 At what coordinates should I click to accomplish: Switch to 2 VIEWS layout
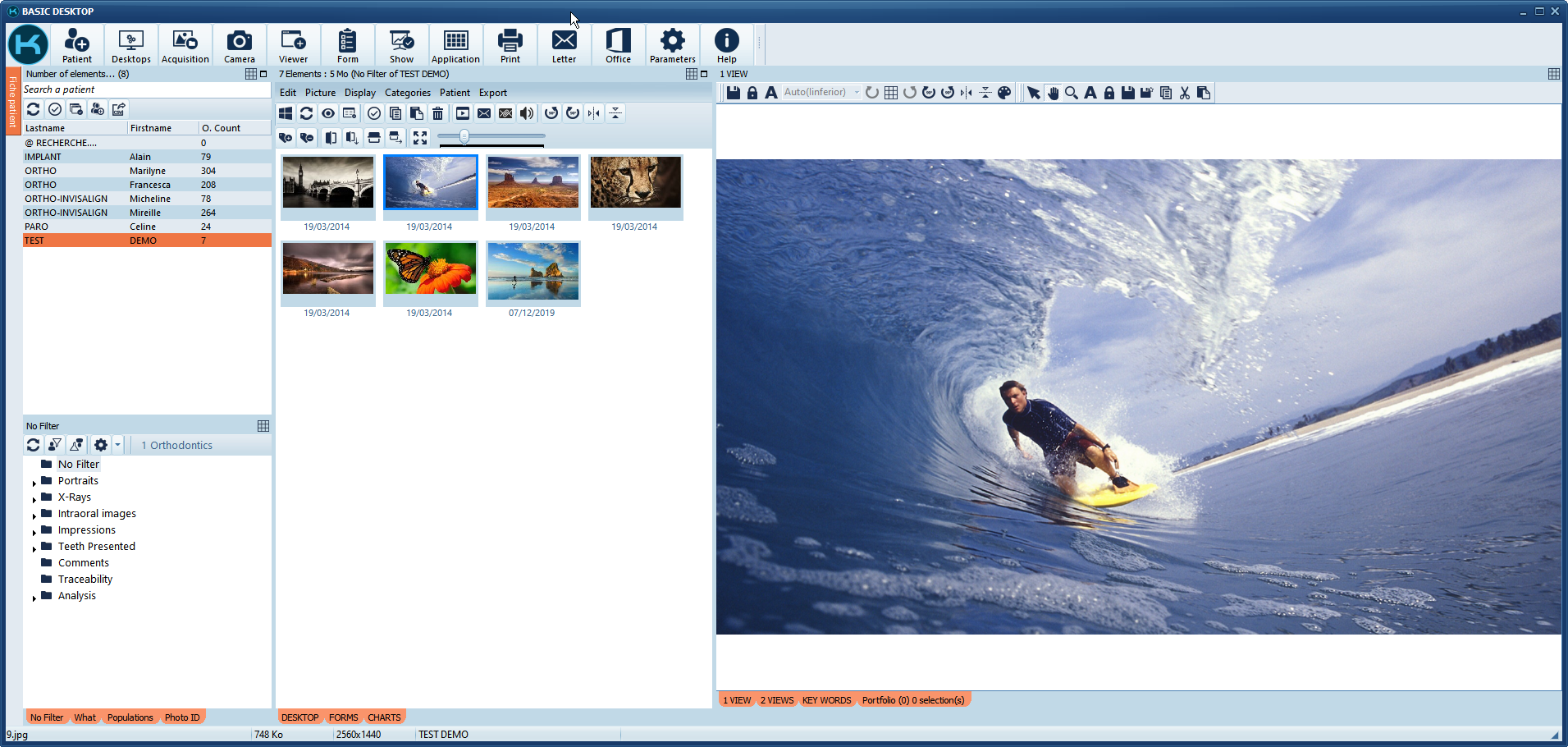point(776,699)
